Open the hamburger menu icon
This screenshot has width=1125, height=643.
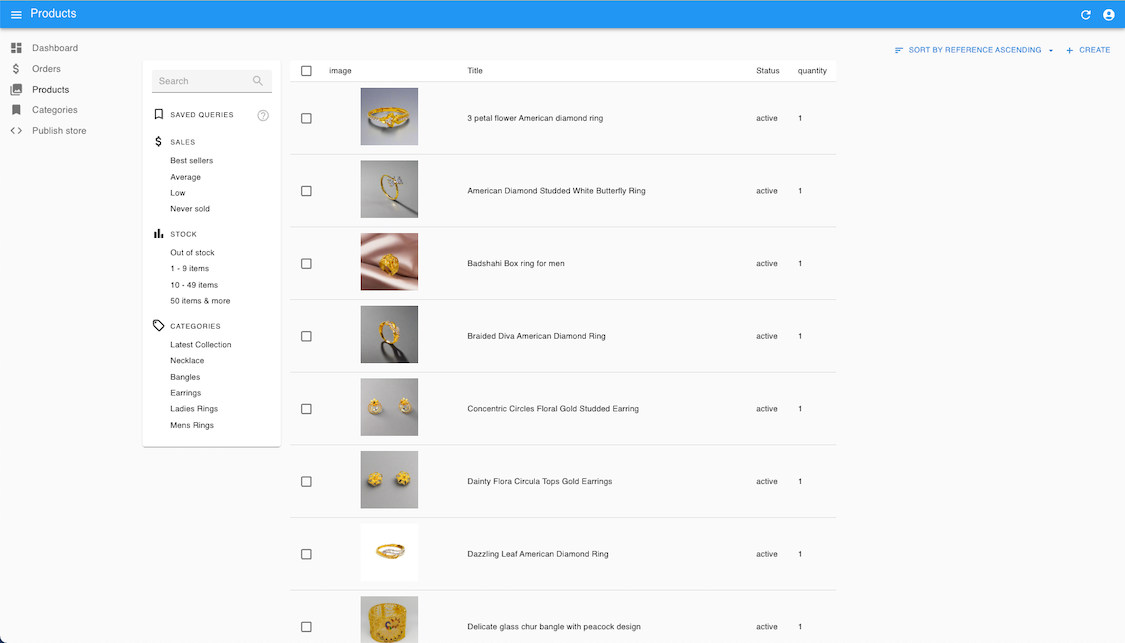point(16,14)
